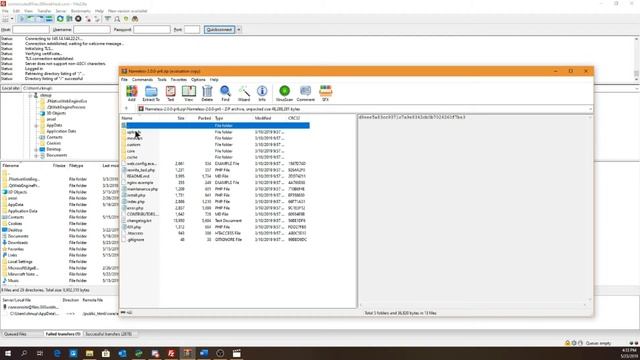The width and height of the screenshot is (640, 360).
Task: Expand the Desktop node in local tree
Action: 36,149
